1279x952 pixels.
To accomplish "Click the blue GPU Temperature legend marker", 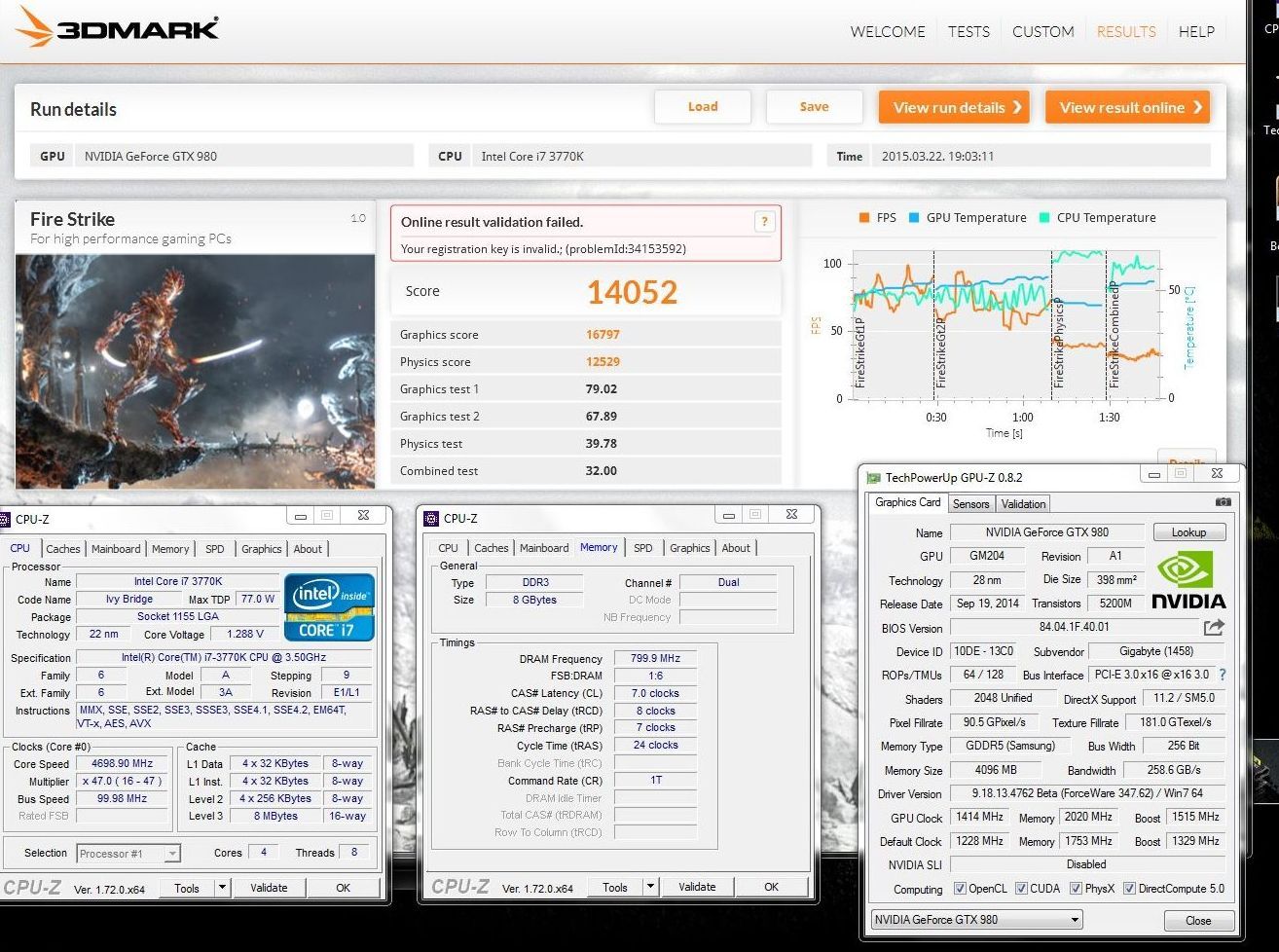I will tap(914, 217).
